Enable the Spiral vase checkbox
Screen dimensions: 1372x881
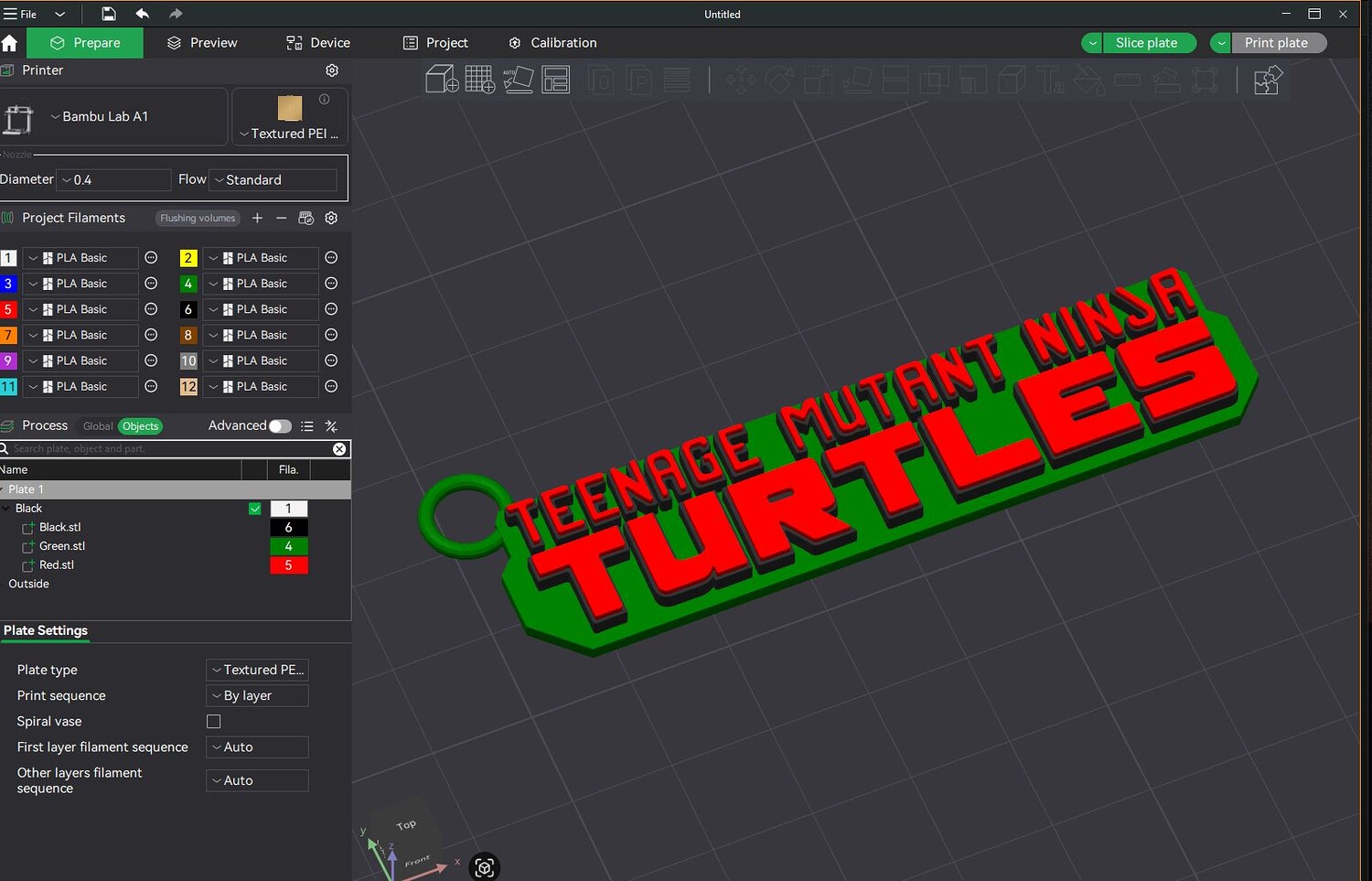click(214, 722)
